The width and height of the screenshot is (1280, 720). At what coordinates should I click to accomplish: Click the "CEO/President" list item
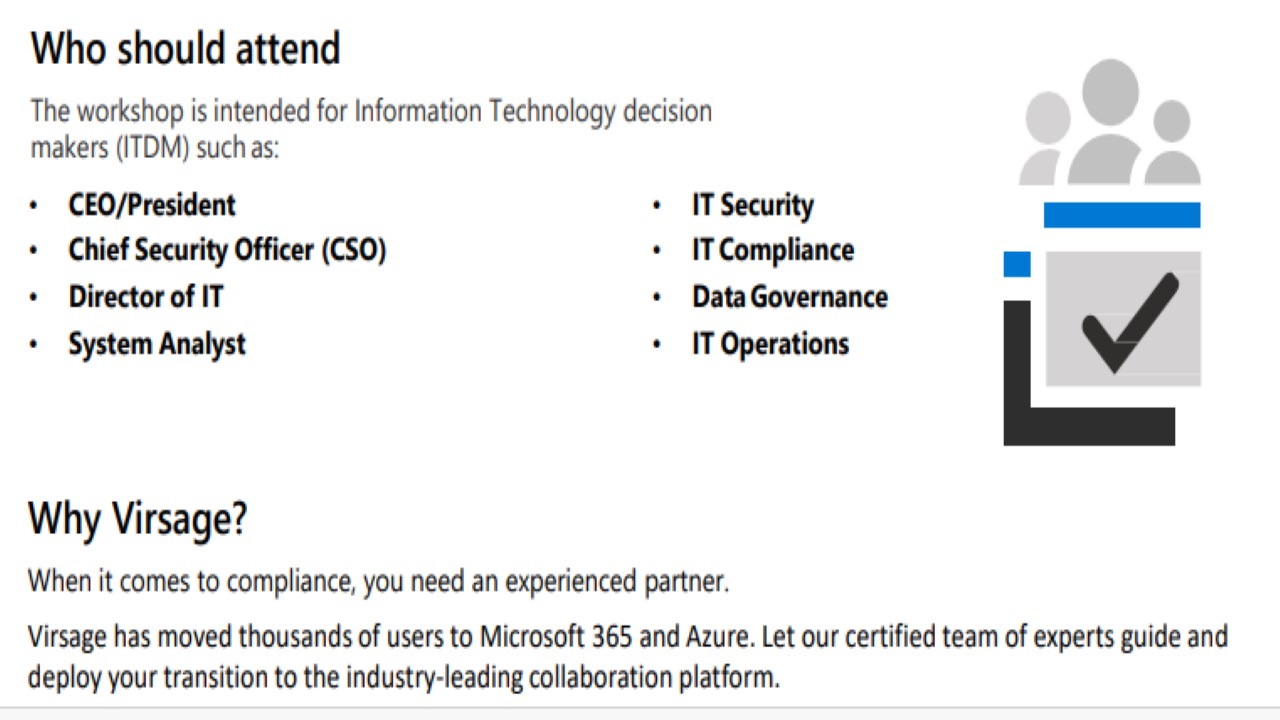click(152, 205)
